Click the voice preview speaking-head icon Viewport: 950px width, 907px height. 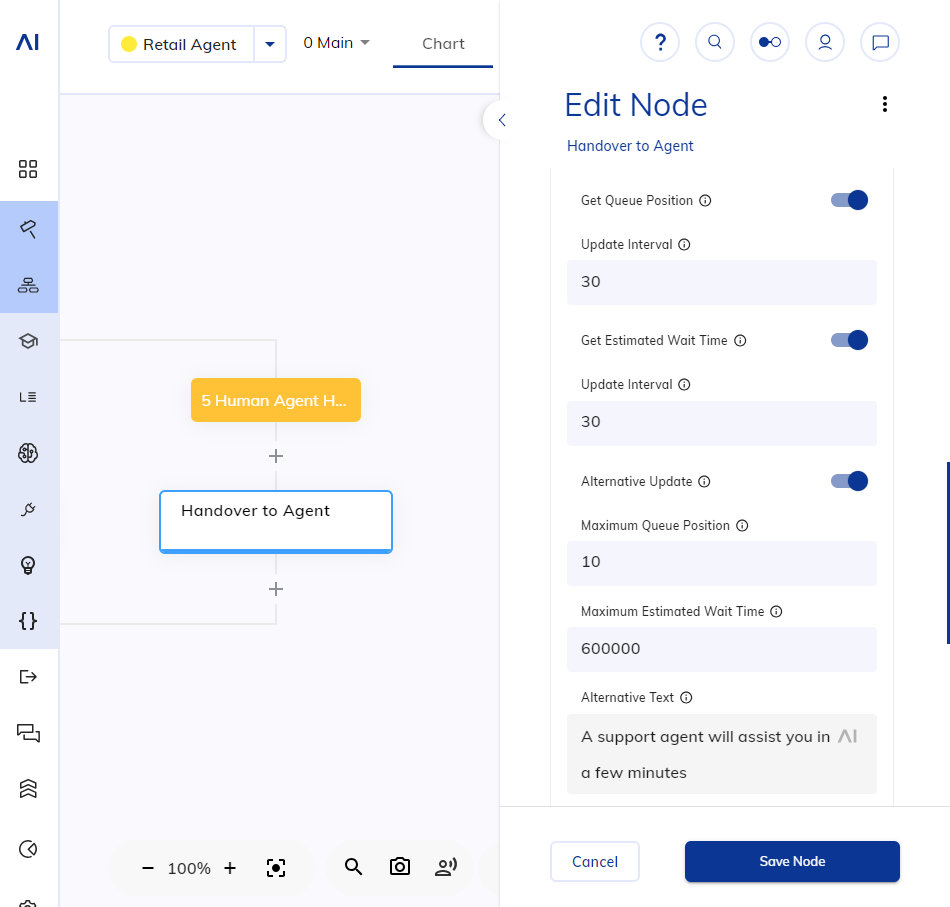click(x=446, y=867)
